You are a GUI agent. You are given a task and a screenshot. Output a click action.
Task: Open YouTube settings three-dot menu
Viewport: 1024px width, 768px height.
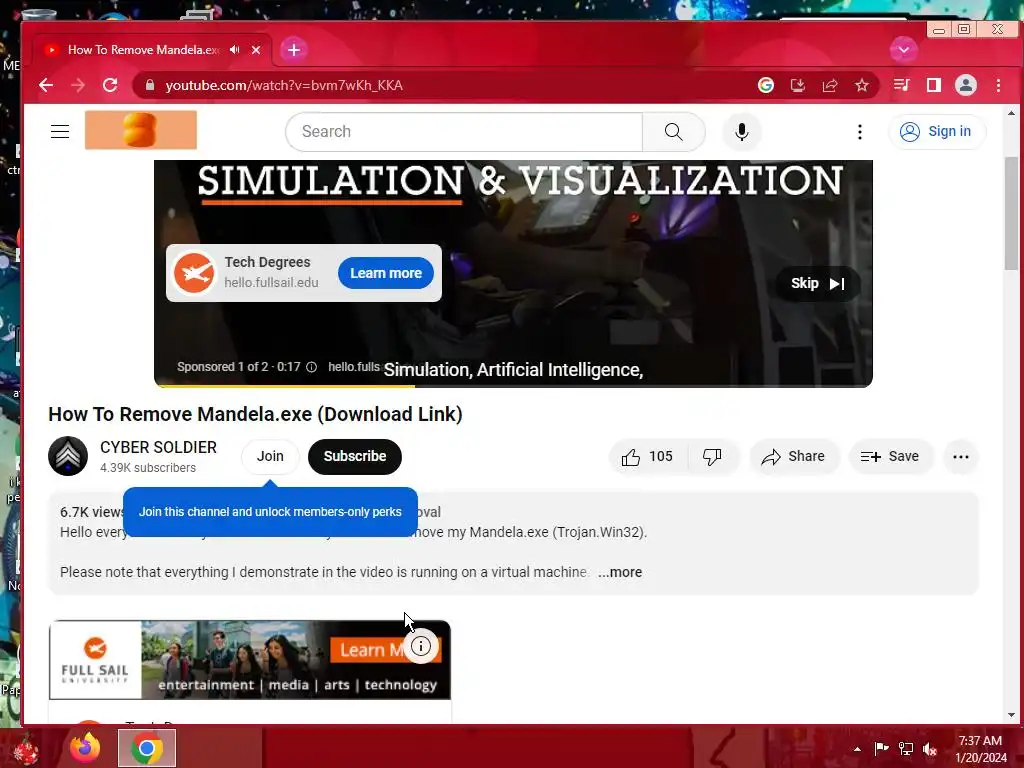[x=859, y=132]
